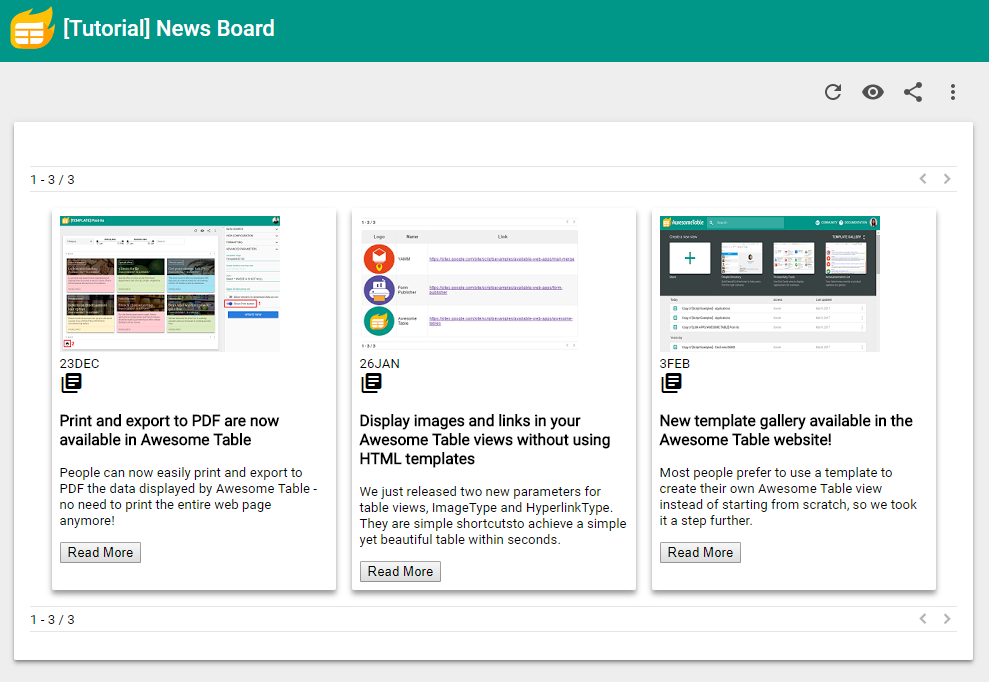Open the three-dot more options menu

point(953,92)
